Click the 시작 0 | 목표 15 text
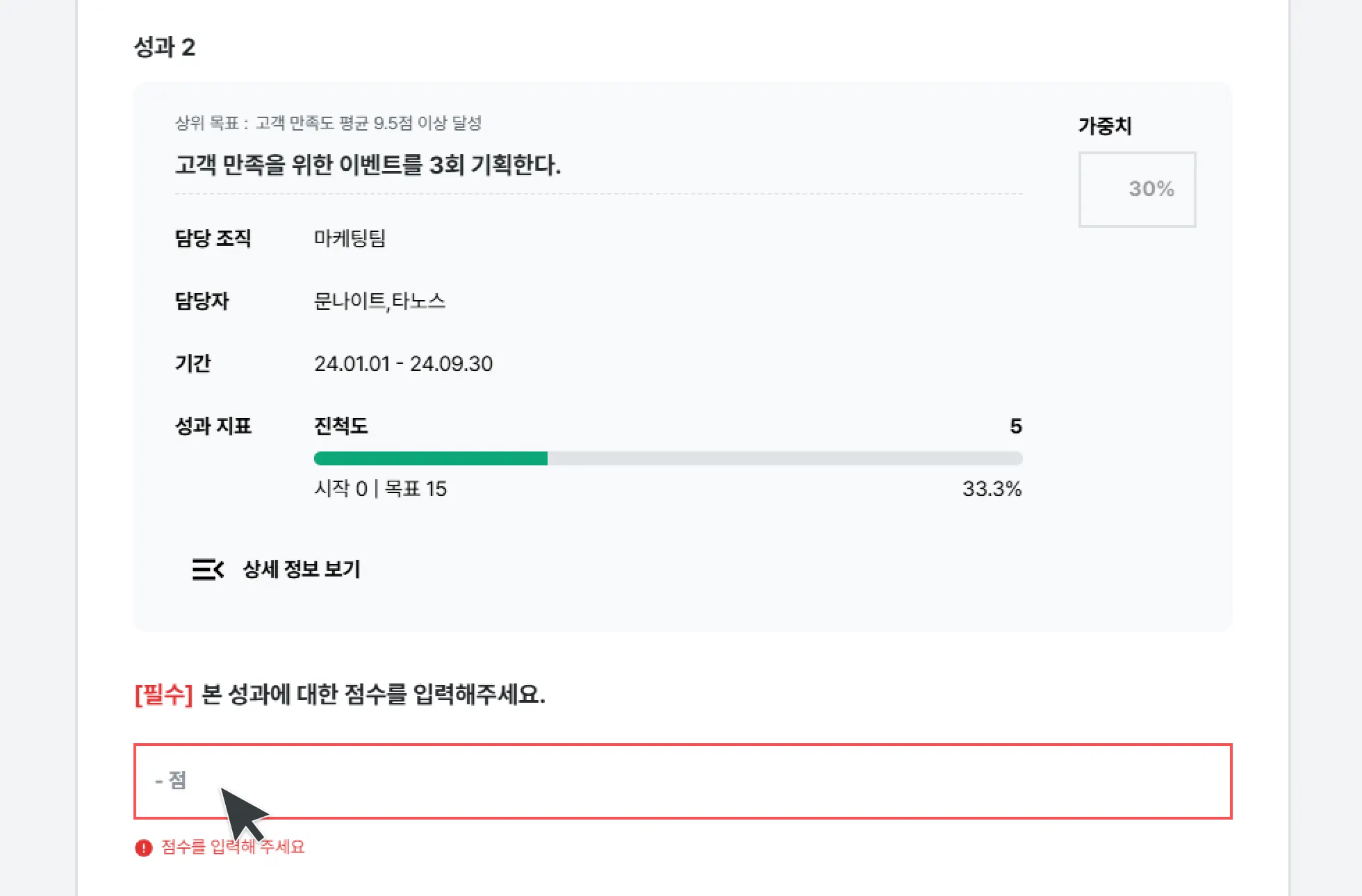The image size is (1362, 896). [380, 488]
